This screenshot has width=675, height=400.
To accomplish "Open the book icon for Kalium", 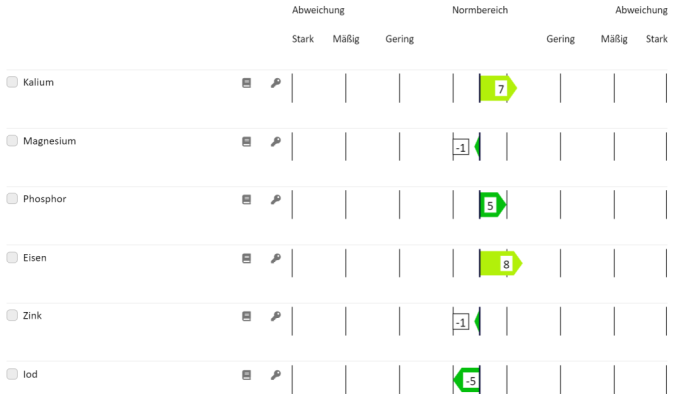I will (246, 83).
